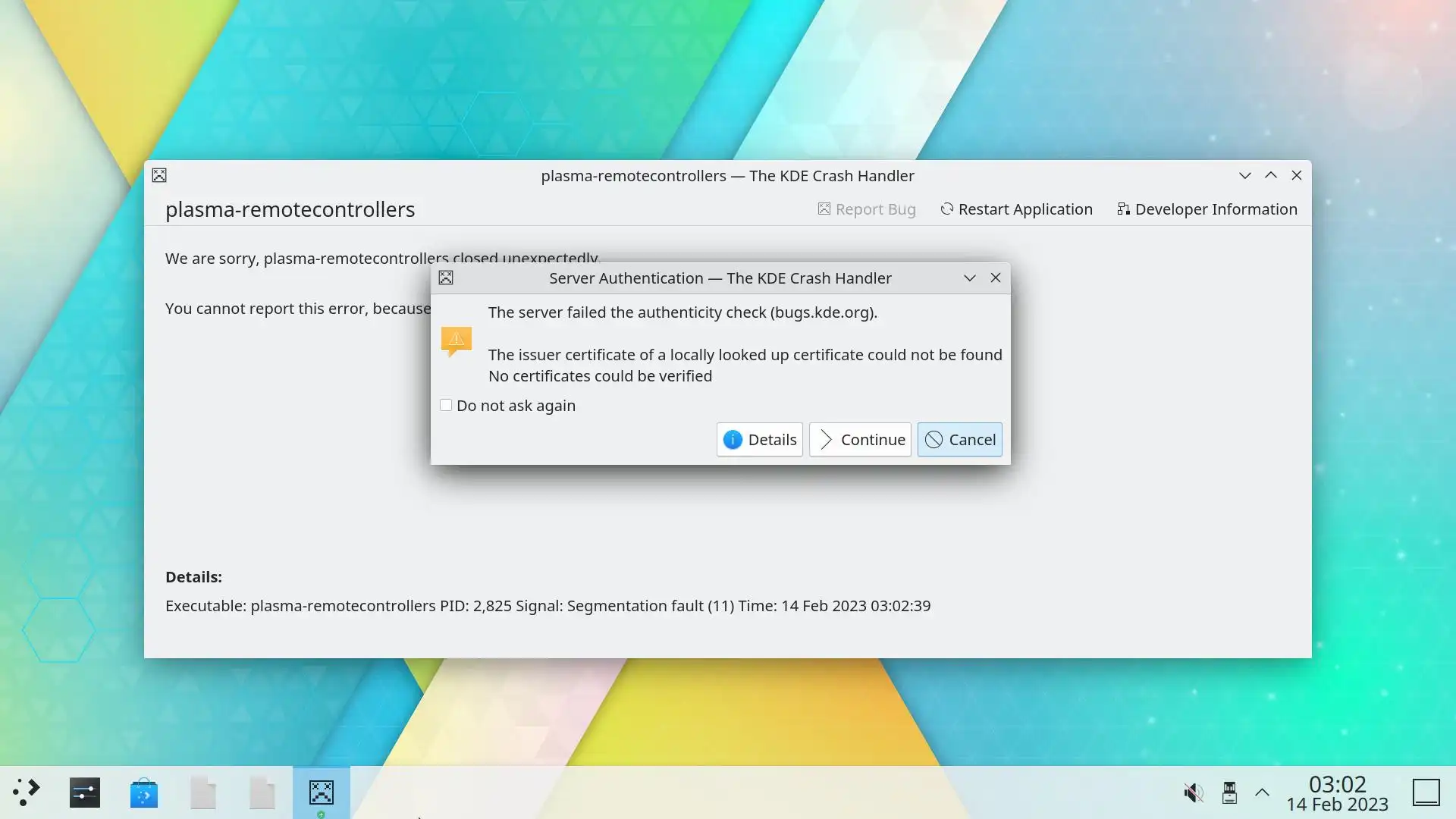Launch Discover software center from taskbar
This screenshot has width=1456, height=819.
[x=144, y=793]
